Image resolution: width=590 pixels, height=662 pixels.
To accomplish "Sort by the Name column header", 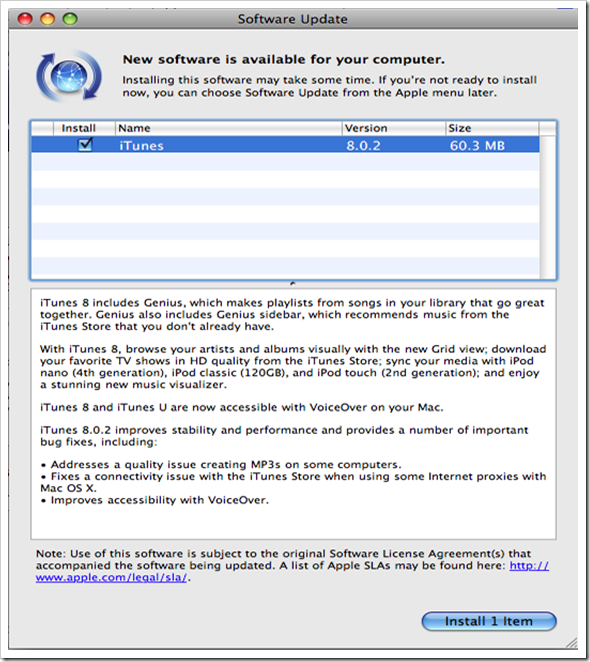I will click(x=228, y=128).
